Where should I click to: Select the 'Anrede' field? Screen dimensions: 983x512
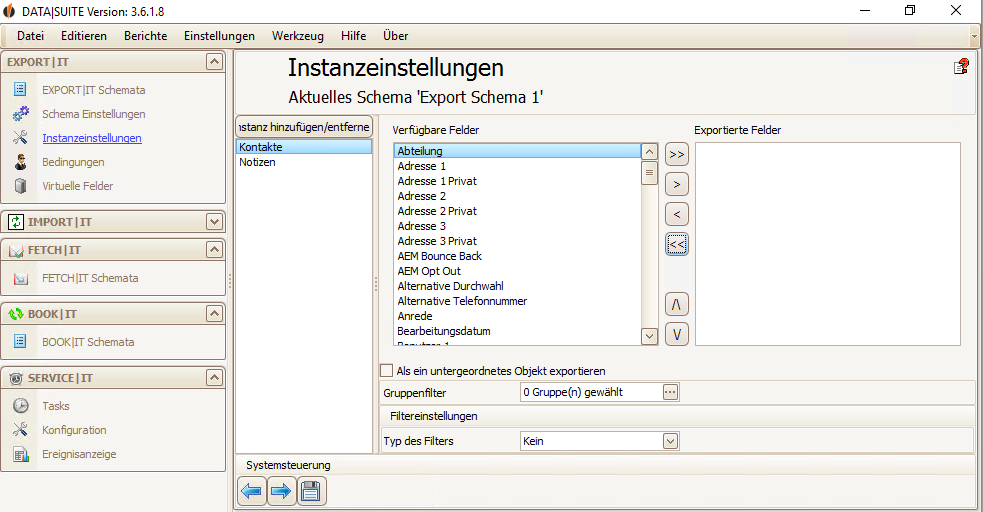[517, 316]
